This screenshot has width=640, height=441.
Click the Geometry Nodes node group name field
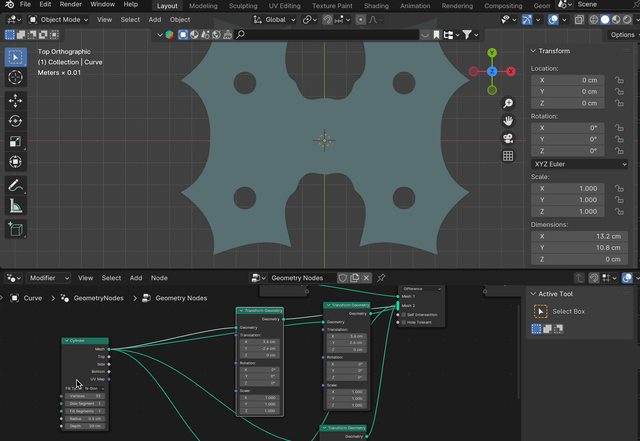pos(302,278)
